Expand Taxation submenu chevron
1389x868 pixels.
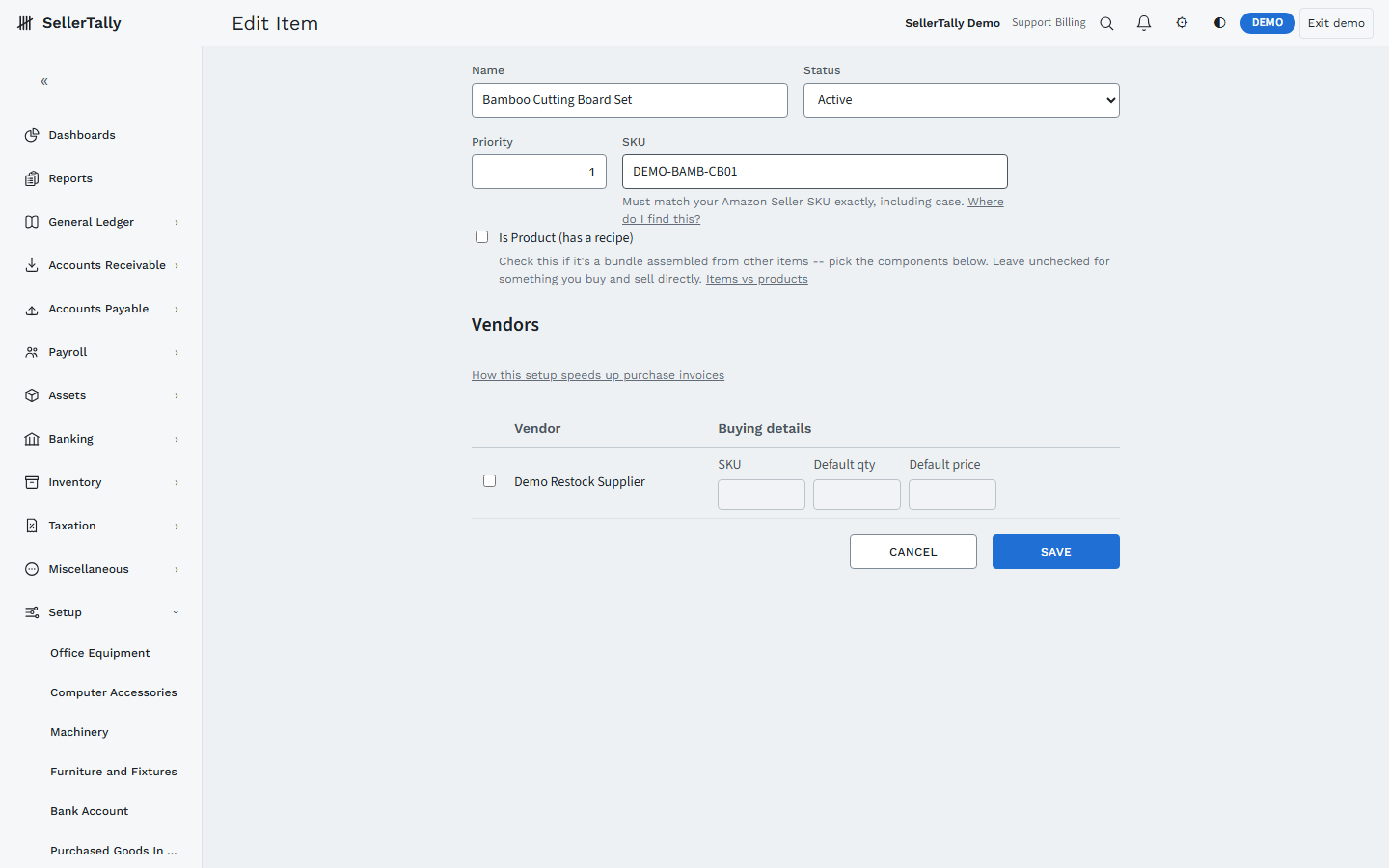tap(177, 527)
